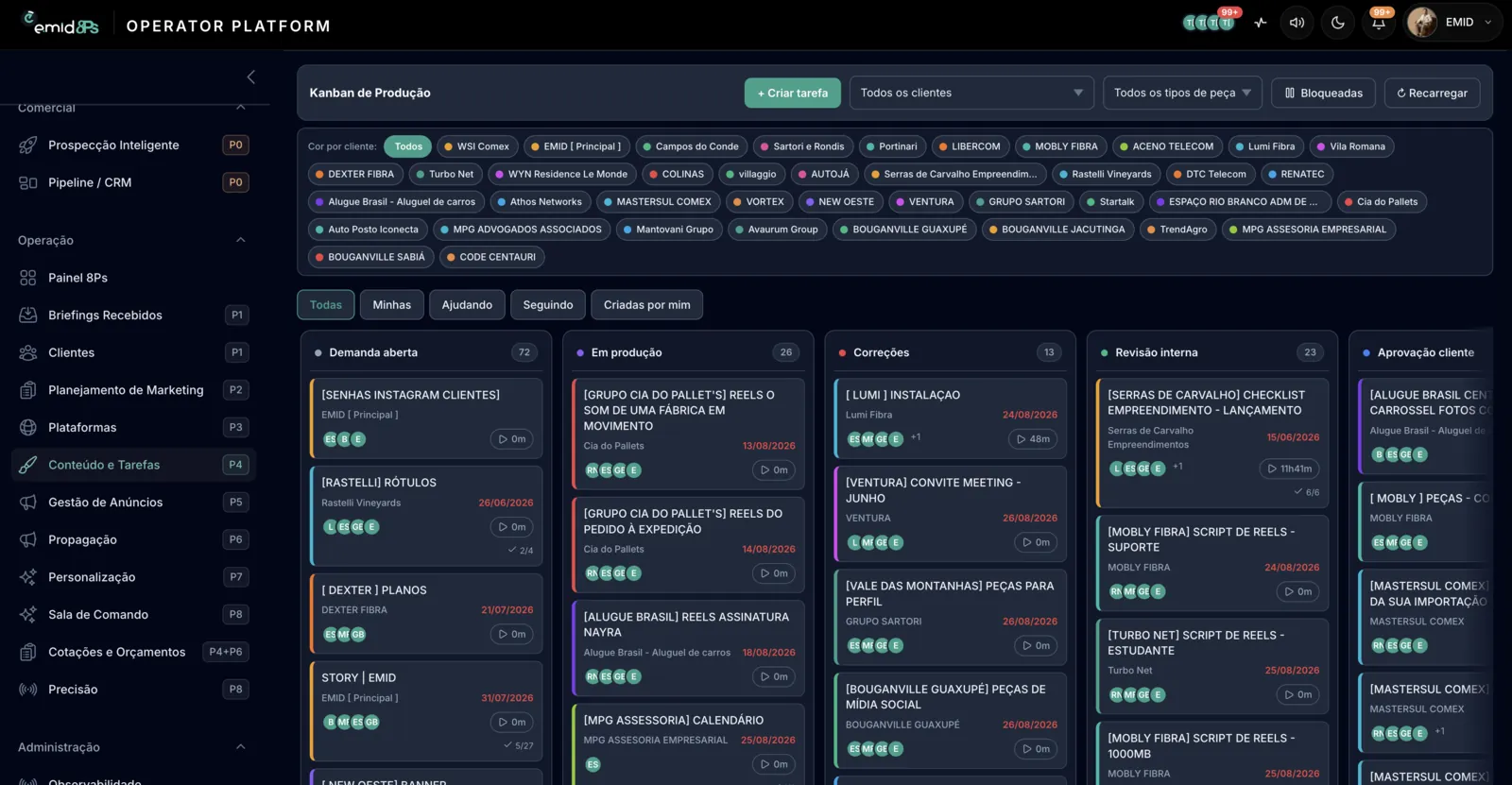The height and width of the screenshot is (785, 1512).
Task: Toggle TrendAgro client color filter
Action: 1177,230
